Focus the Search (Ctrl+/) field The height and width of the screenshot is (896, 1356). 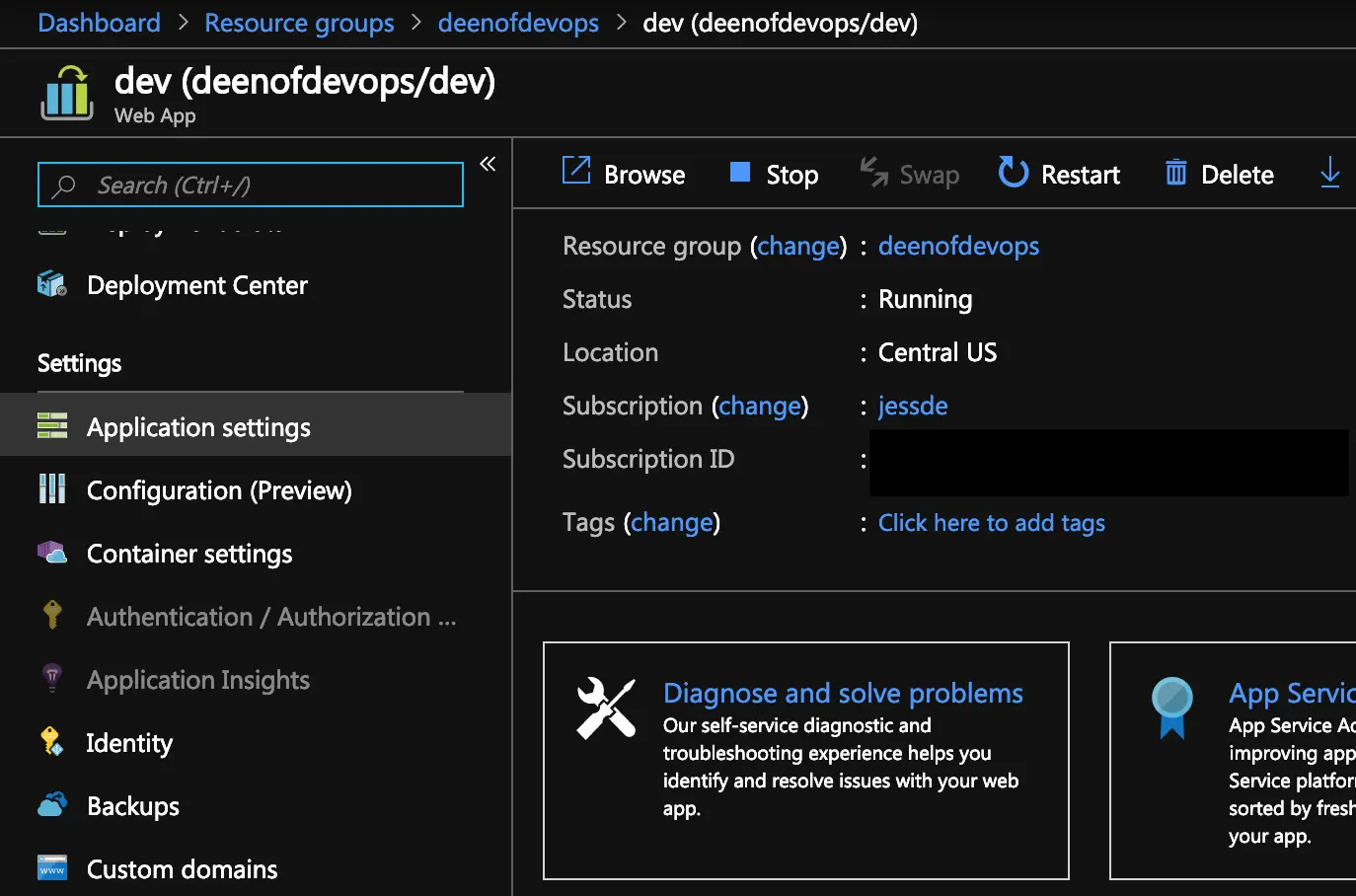251,185
